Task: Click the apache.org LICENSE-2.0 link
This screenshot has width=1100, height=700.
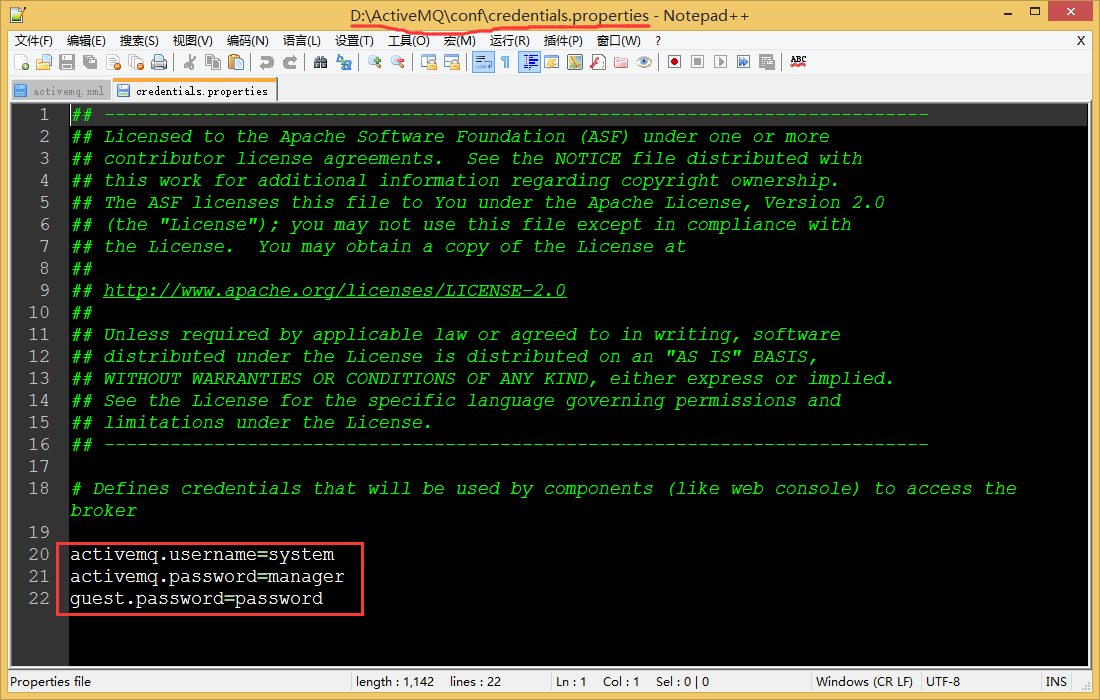Action: (x=335, y=290)
